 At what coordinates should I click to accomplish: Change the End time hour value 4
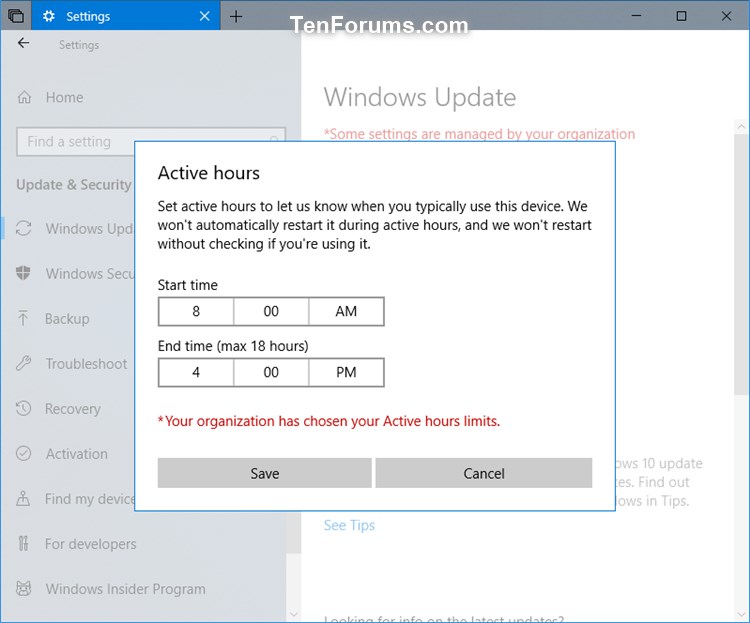click(196, 372)
